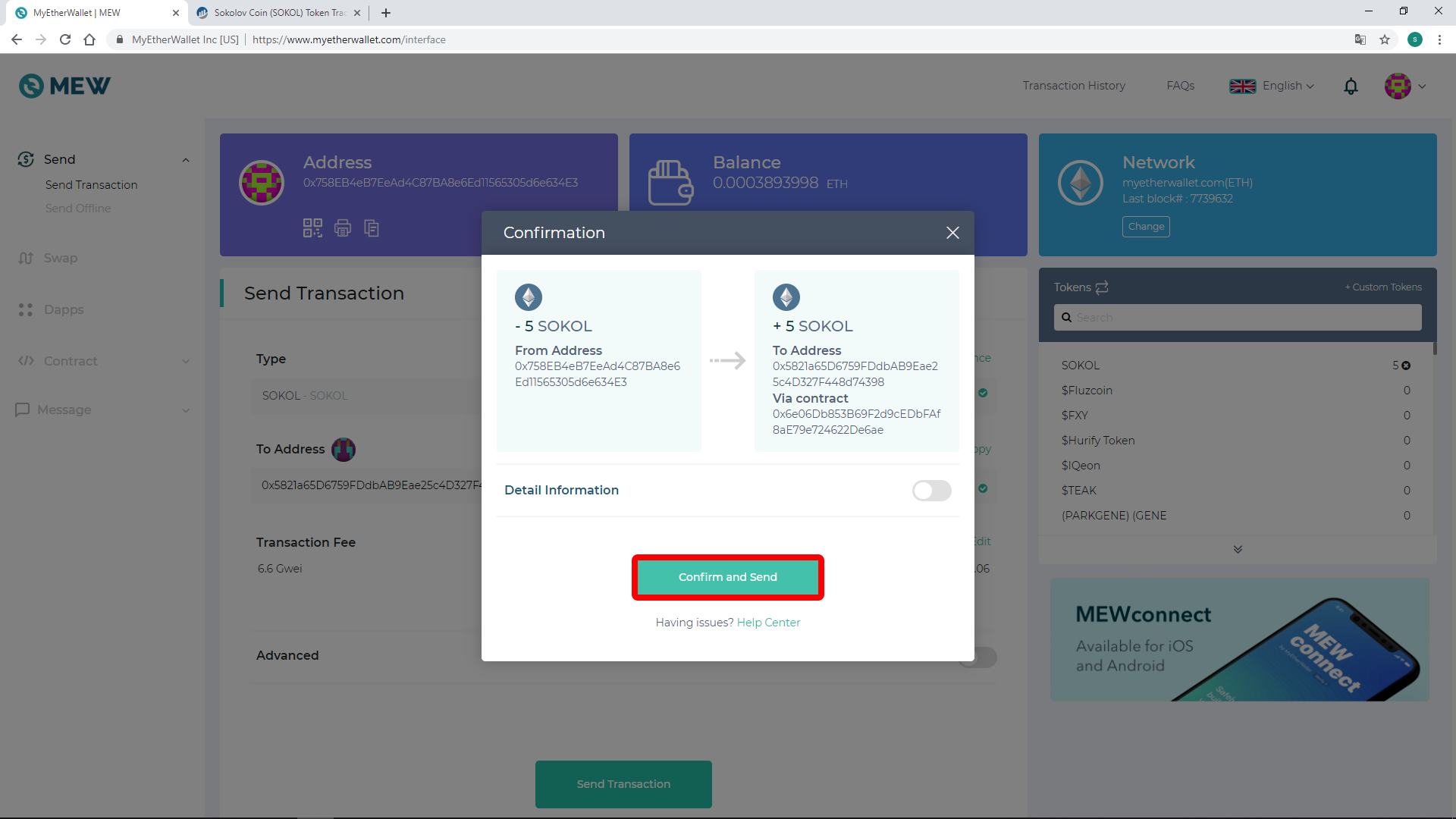This screenshot has width=1456, height=819.
Task: Go back in browser
Action: tap(17, 39)
